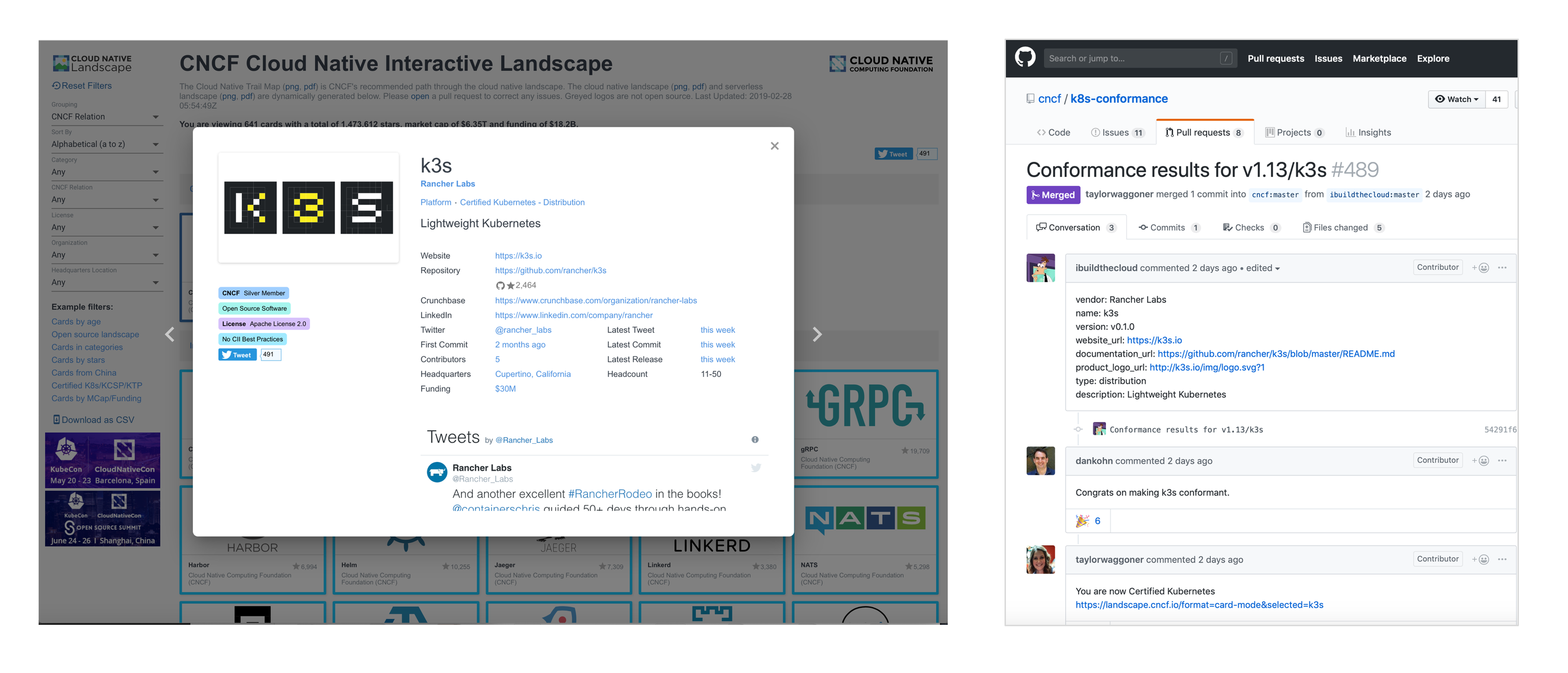
Task: Open options menu on ibuildthecloud's comment
Action: tap(1502, 268)
